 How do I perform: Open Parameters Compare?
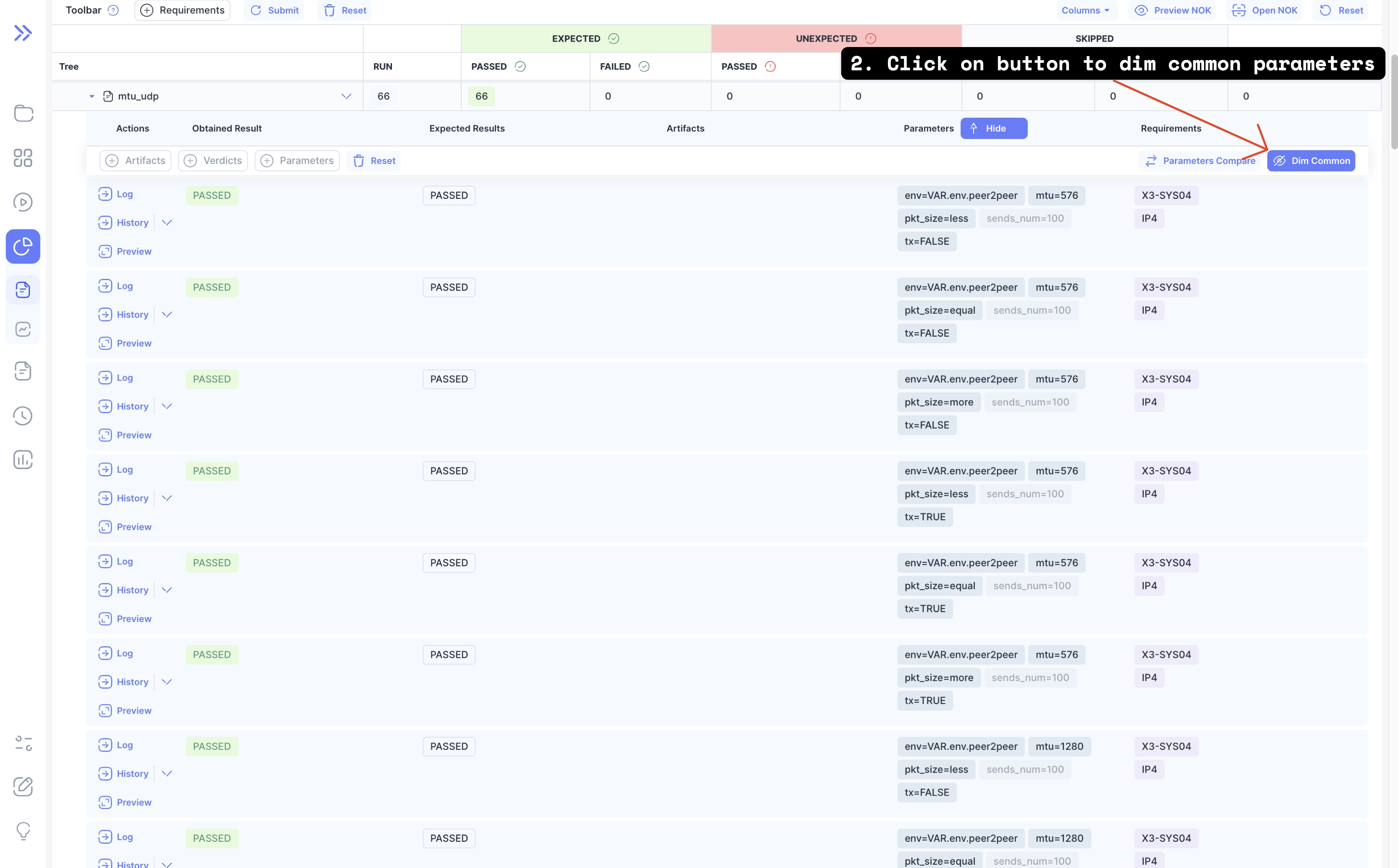tap(1200, 160)
